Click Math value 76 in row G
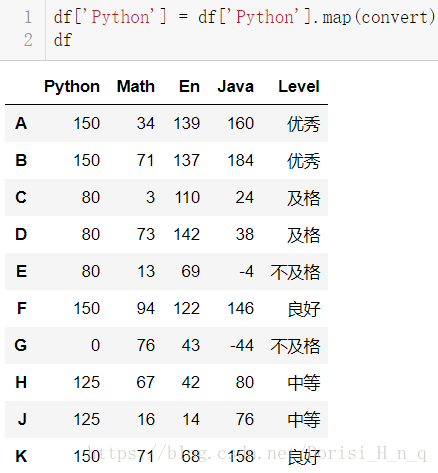Viewport: 438px width, 473px height. point(146,345)
